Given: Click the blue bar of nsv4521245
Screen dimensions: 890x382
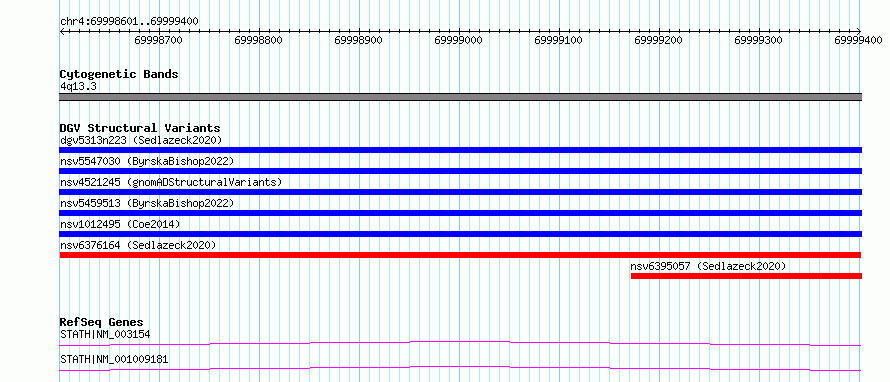Looking at the screenshot, I should pos(460,192).
